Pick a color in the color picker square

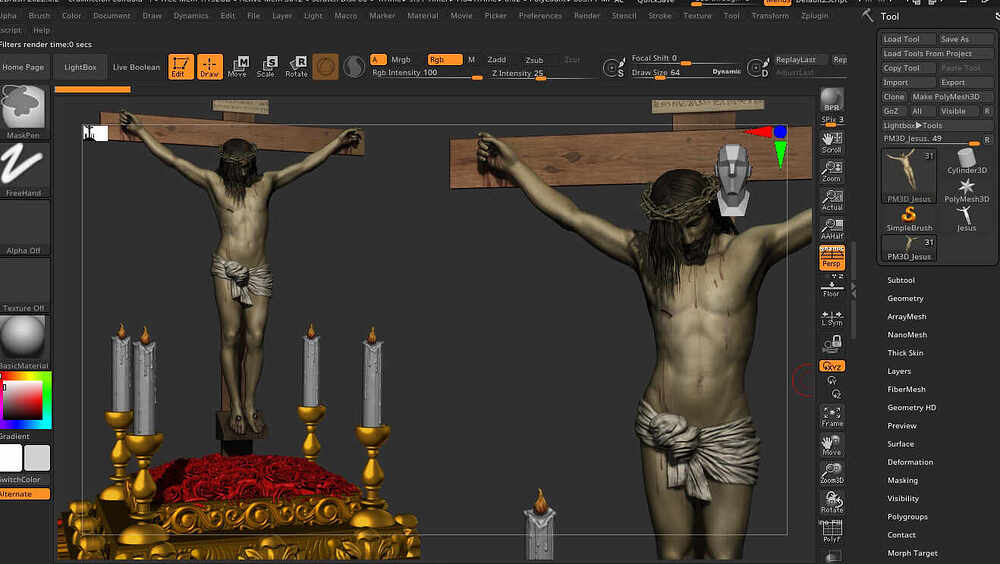[x=23, y=401]
